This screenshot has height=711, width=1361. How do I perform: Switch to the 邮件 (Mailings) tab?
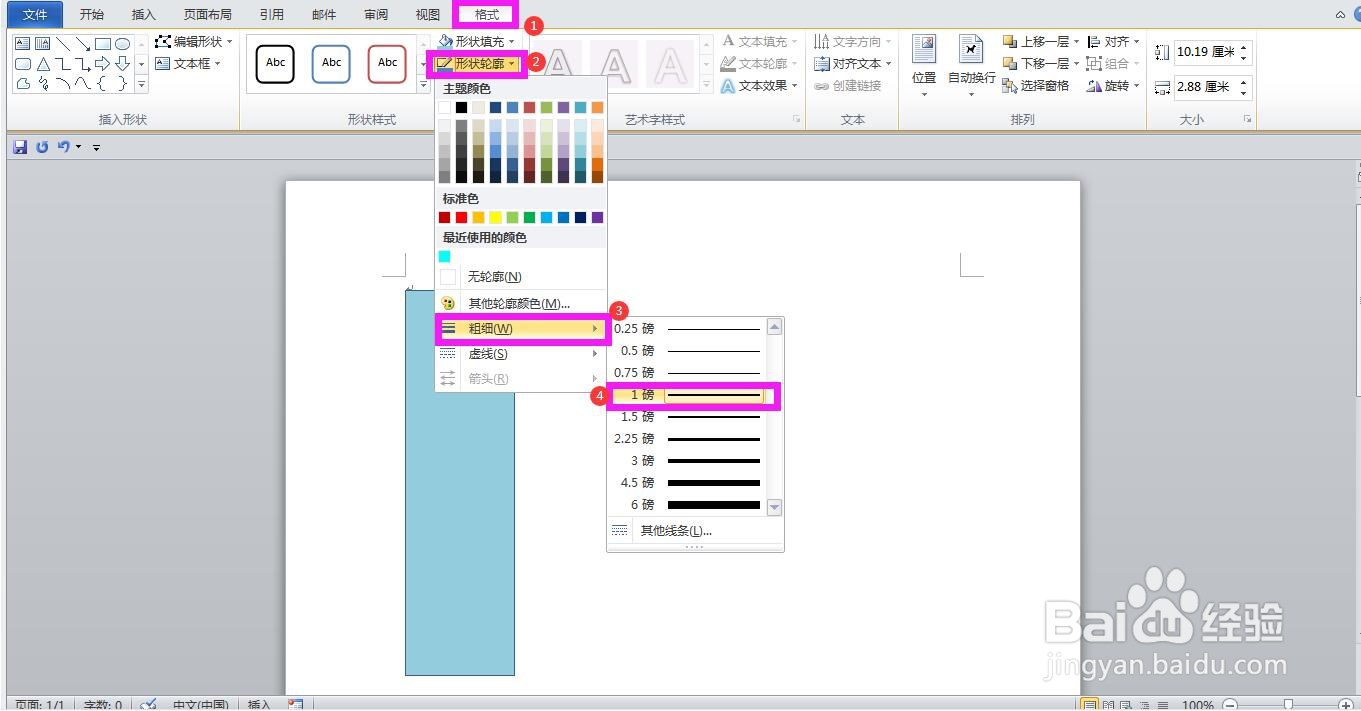(324, 14)
